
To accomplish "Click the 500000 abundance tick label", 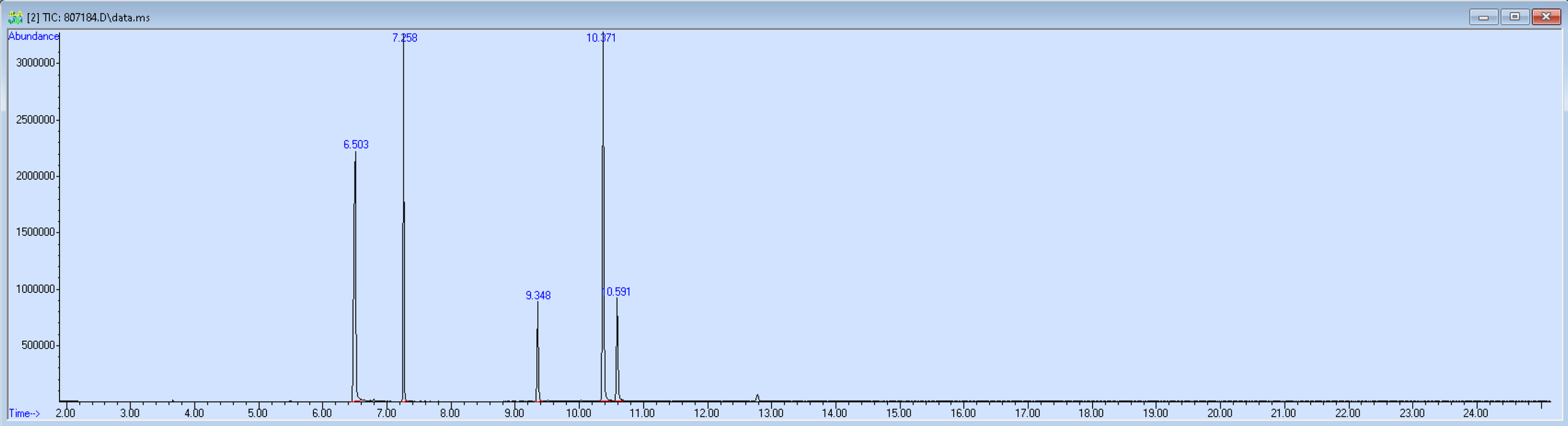I will click(38, 346).
